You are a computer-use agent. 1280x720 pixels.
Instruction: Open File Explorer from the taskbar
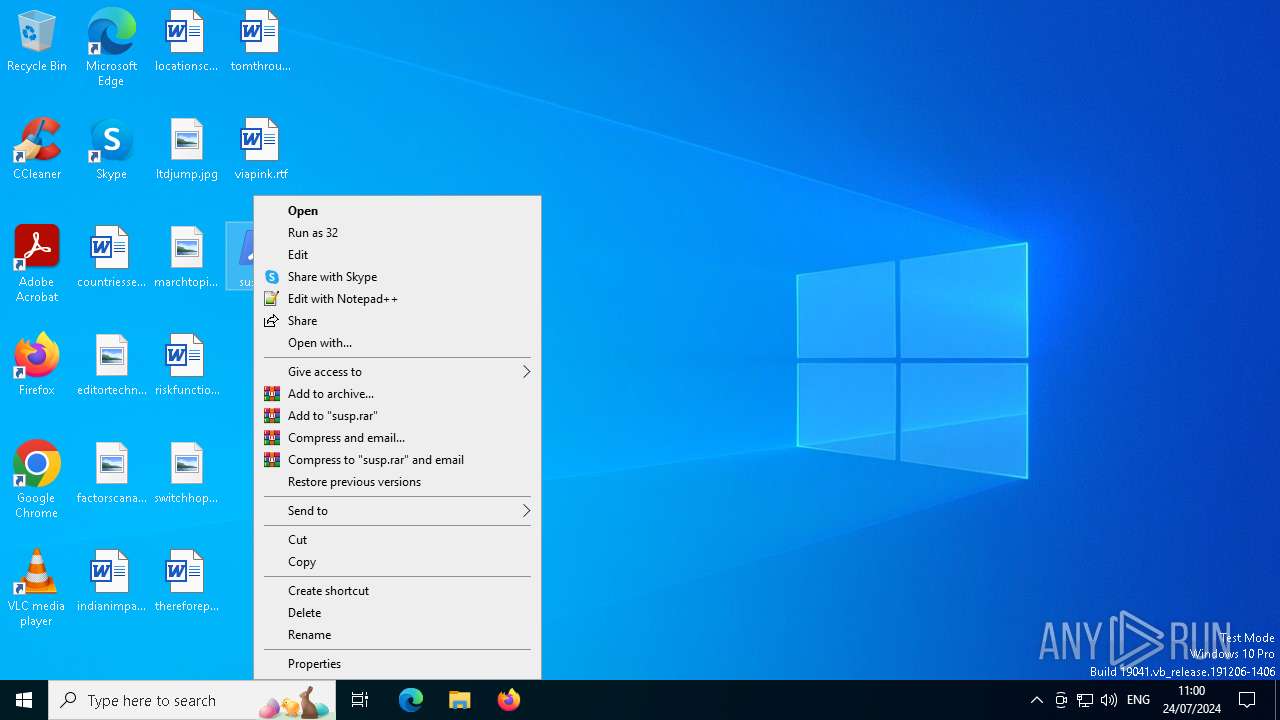[460, 700]
